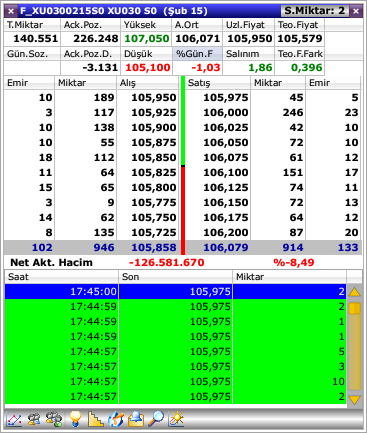Open the bell alarm icon
This screenshot has height=433, width=367.
point(136,419)
